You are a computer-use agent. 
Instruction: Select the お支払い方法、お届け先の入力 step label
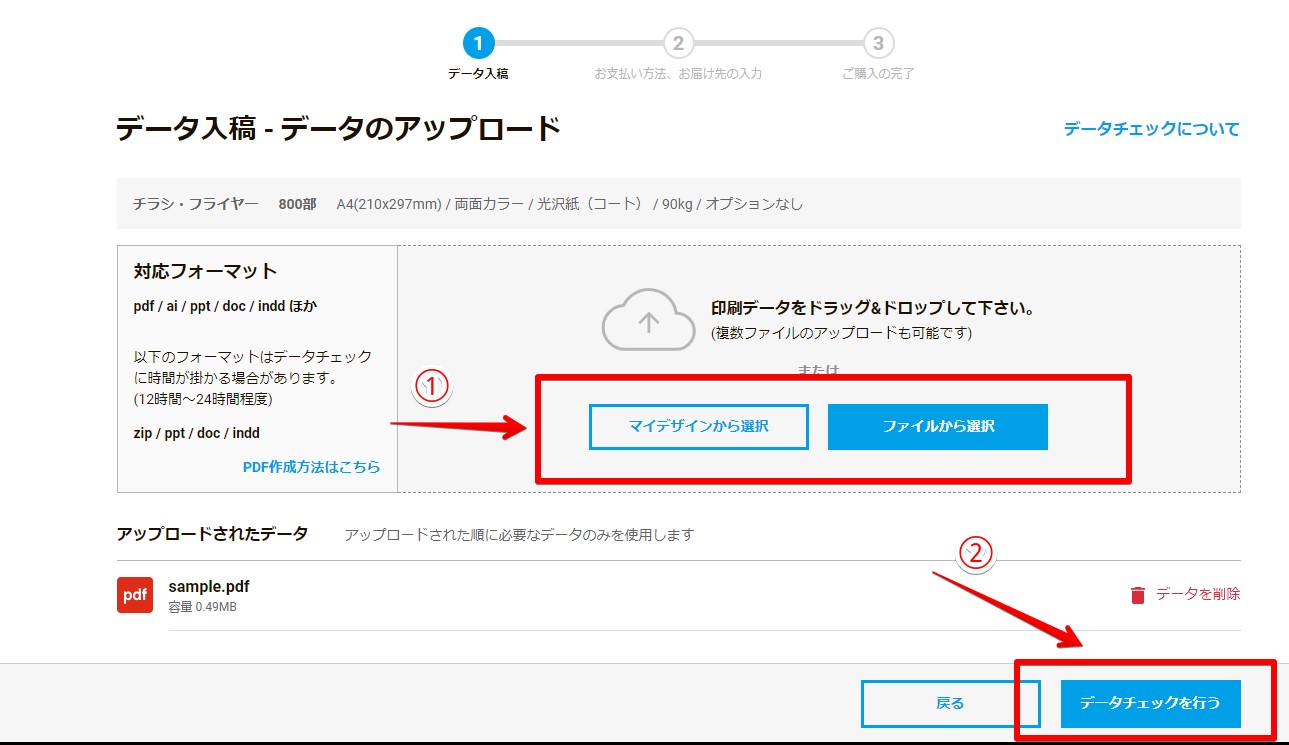pyautogui.click(x=678, y=74)
